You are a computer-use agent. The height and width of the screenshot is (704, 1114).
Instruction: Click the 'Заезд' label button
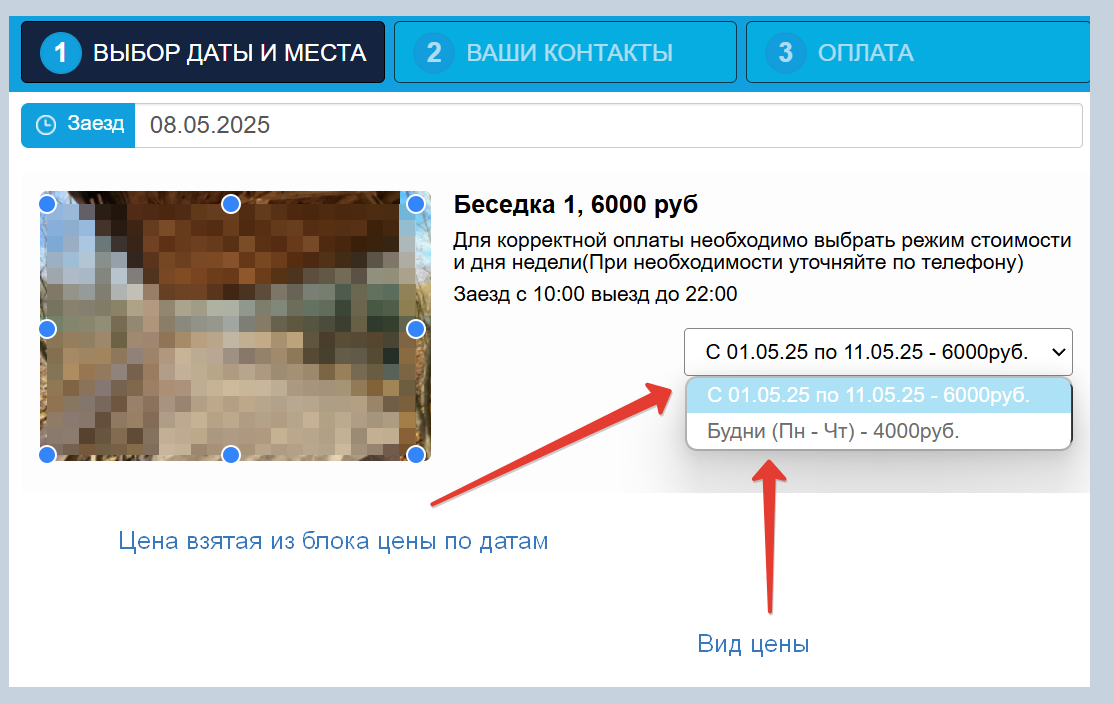tap(78, 126)
